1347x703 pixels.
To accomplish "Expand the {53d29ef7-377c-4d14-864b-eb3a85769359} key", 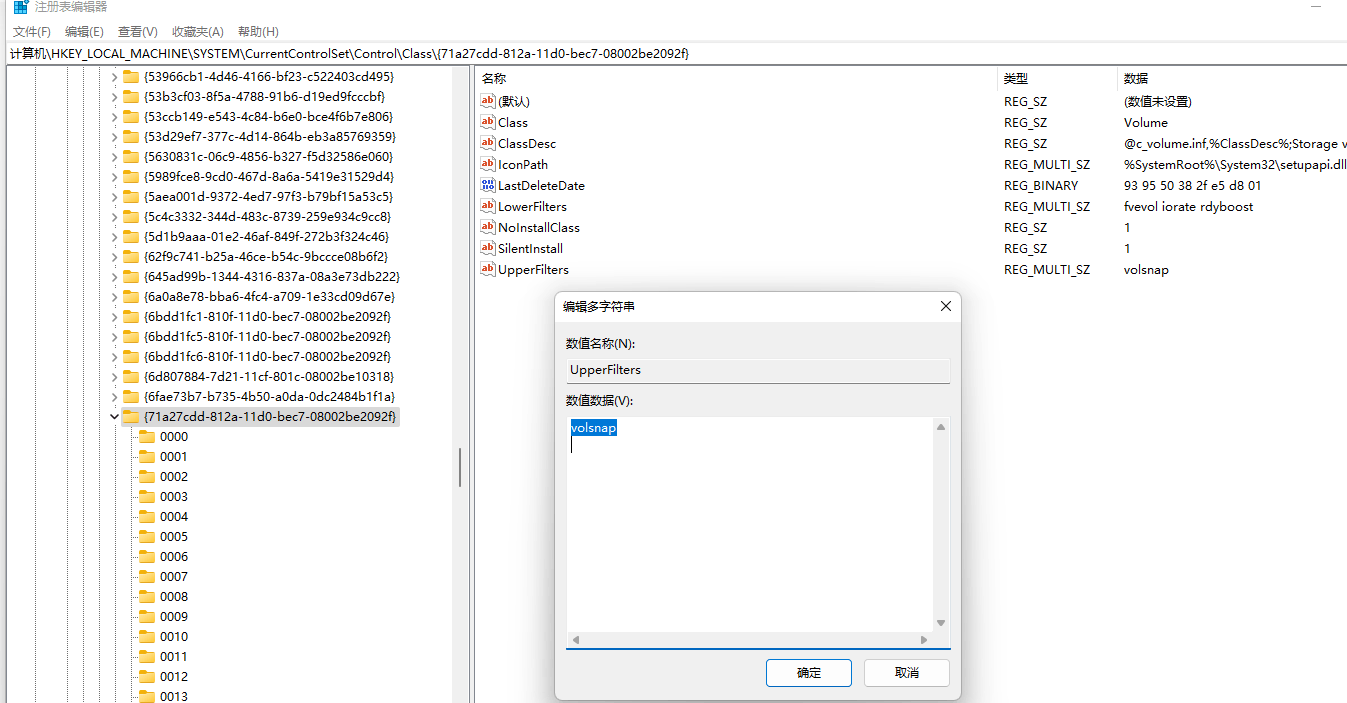I will pos(114,137).
